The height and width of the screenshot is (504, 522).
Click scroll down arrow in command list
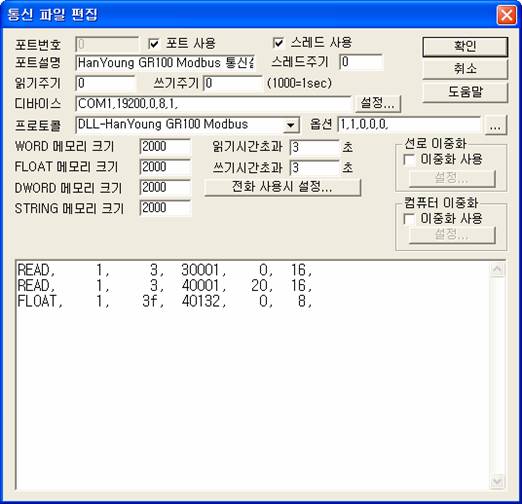click(498, 481)
